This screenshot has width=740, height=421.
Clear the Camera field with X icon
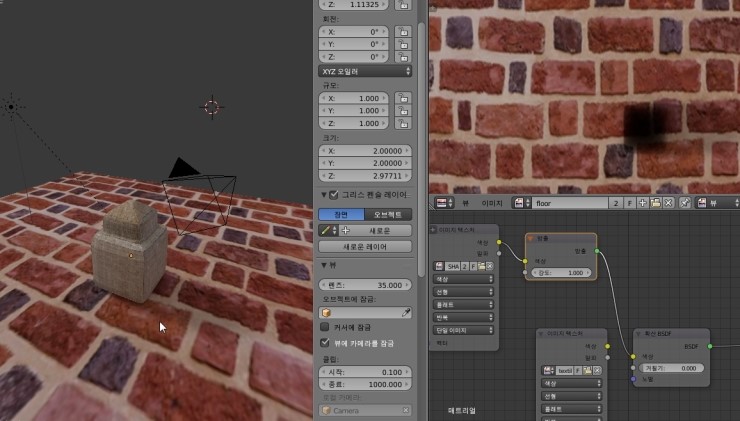coord(405,410)
